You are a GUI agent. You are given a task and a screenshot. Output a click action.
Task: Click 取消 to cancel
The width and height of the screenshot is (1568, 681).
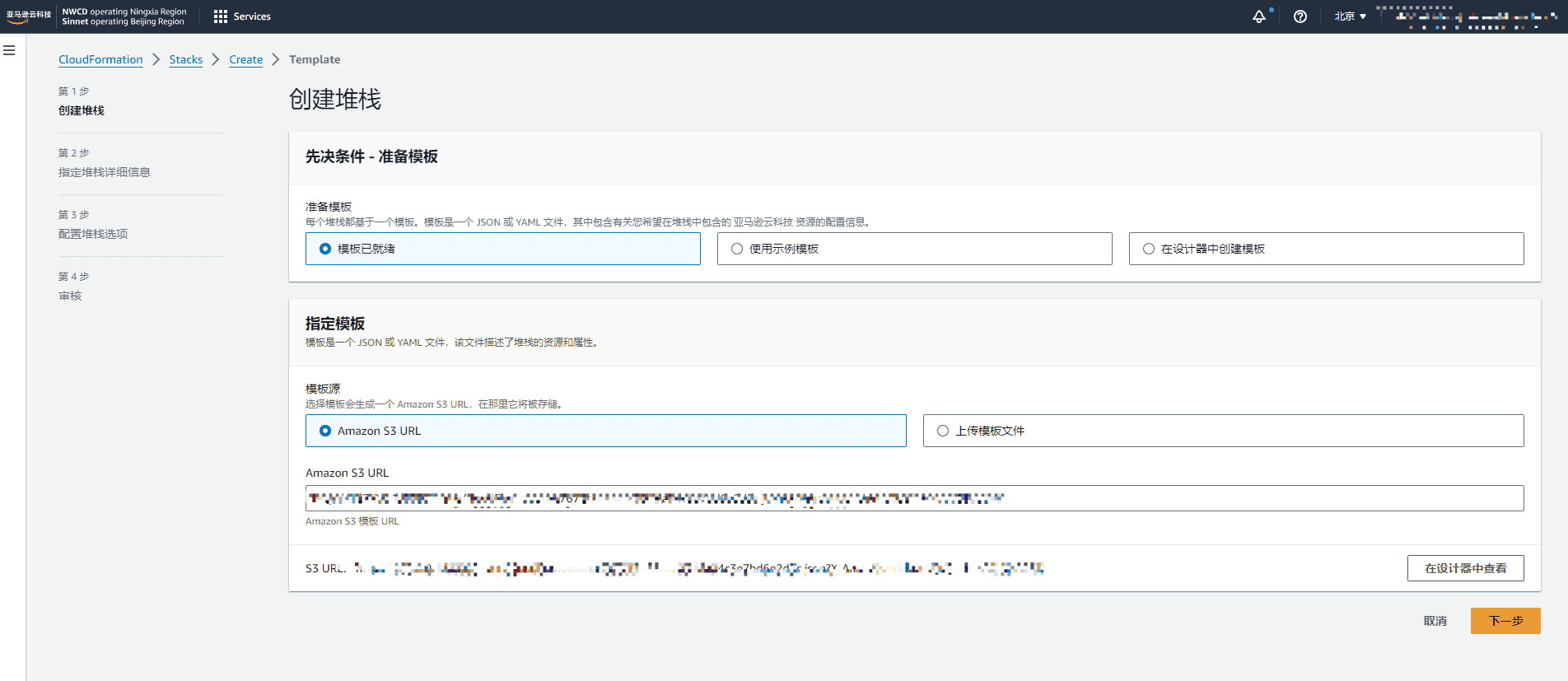[x=1435, y=621]
